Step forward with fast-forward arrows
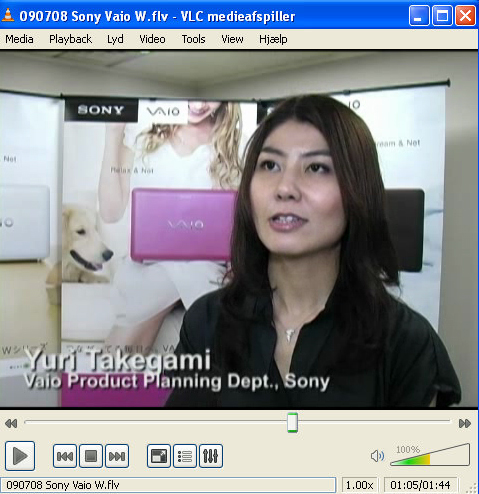 pos(465,424)
